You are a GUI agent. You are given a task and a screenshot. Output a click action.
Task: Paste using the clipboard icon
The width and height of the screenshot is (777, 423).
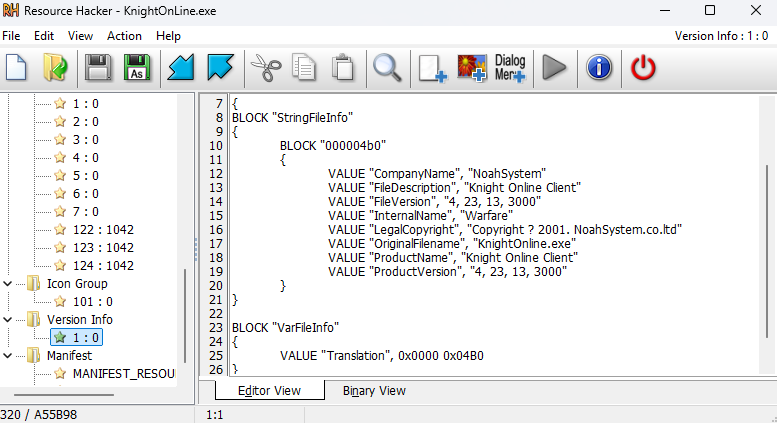click(x=342, y=67)
